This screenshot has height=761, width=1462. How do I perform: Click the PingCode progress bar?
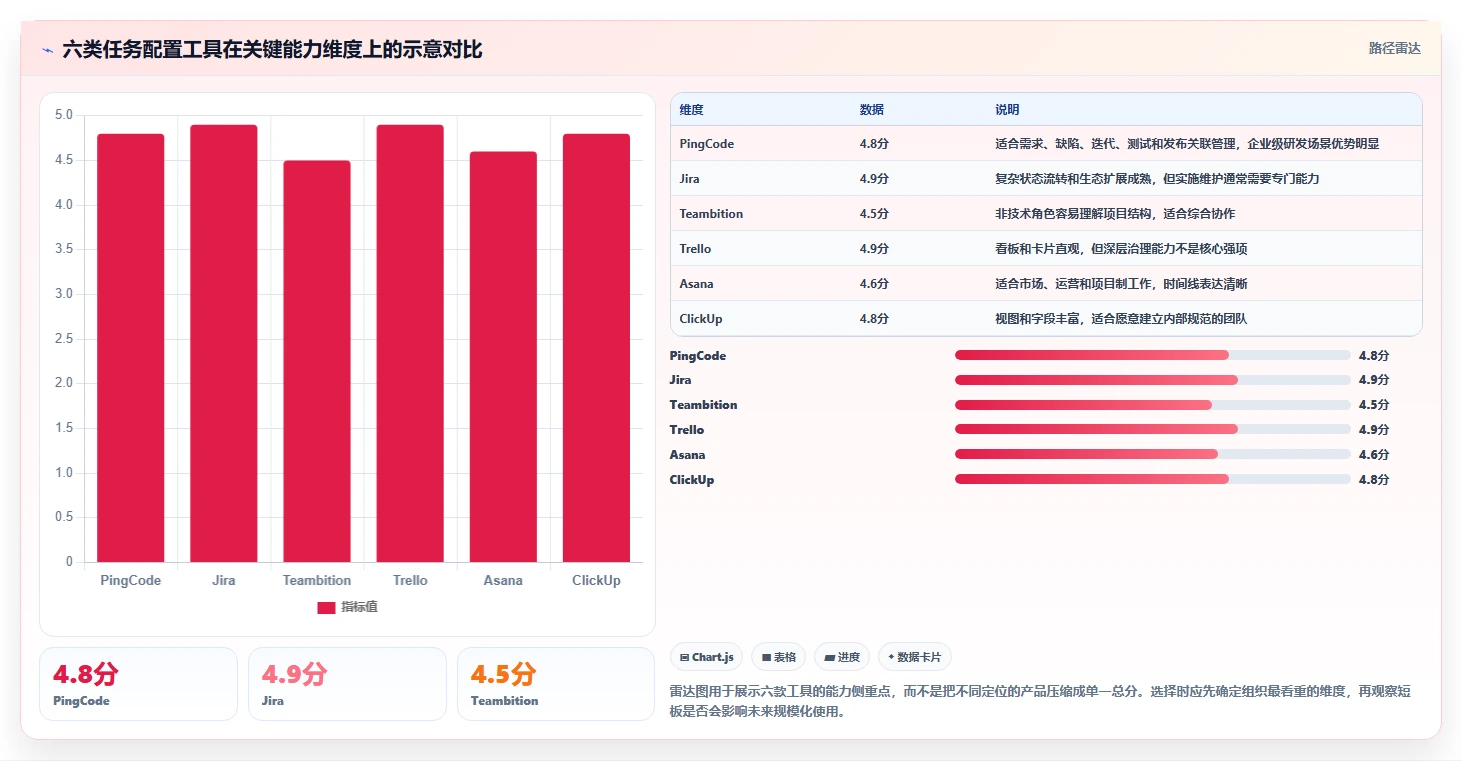1153,355
